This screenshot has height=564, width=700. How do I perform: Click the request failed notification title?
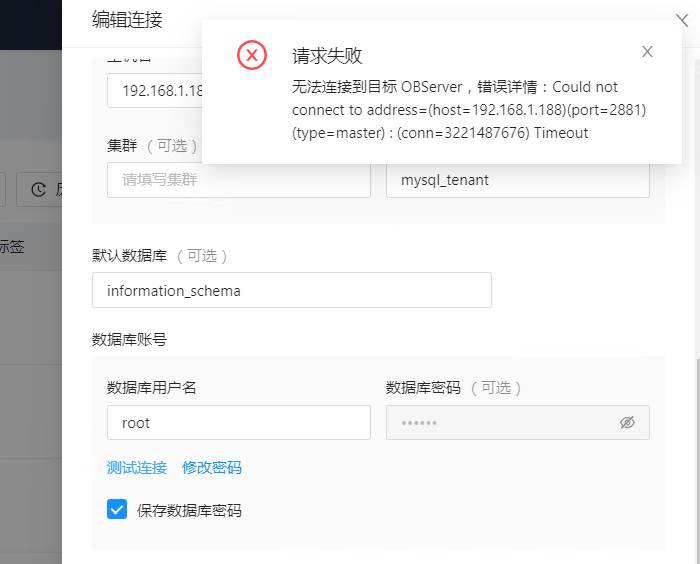327,55
